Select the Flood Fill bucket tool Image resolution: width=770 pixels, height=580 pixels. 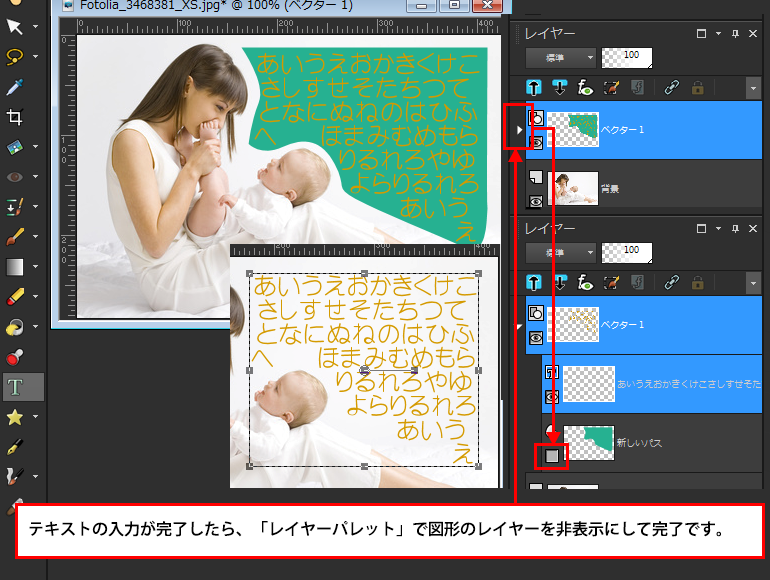click(x=15, y=327)
